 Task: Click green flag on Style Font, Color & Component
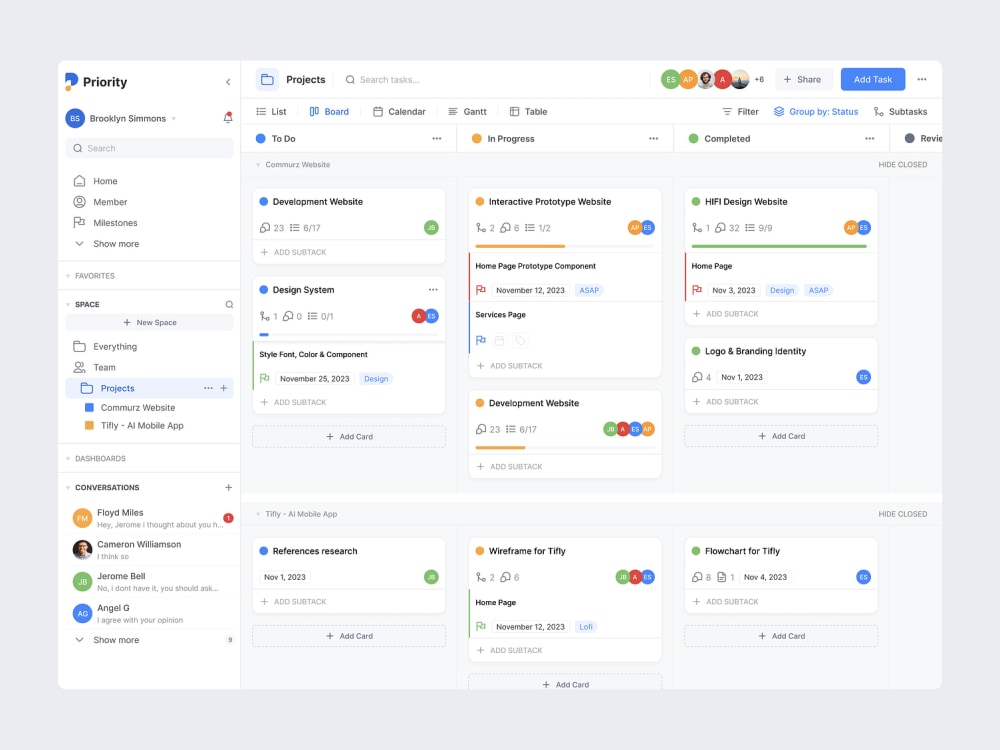(265, 378)
